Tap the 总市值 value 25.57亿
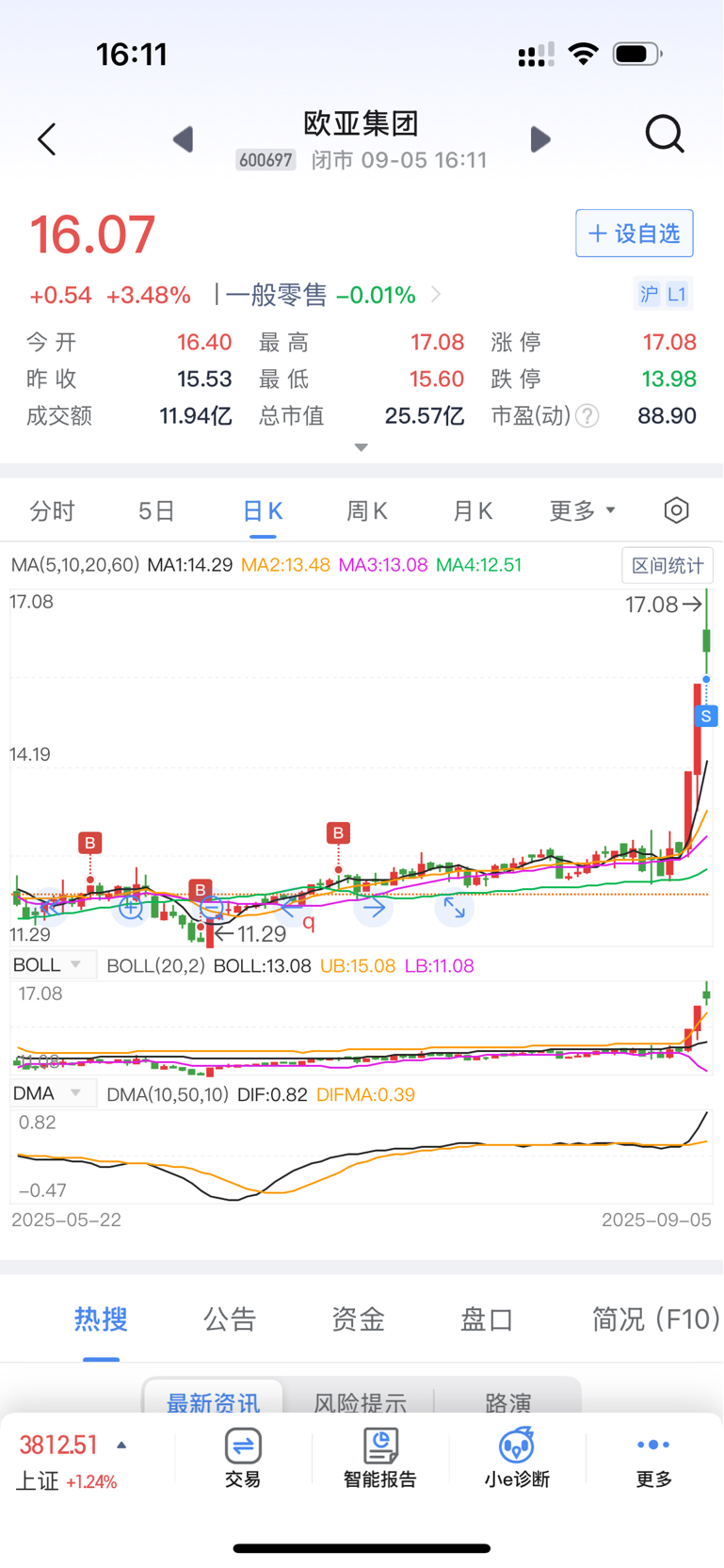Screen dimensions: 724x1568 [x=425, y=416]
